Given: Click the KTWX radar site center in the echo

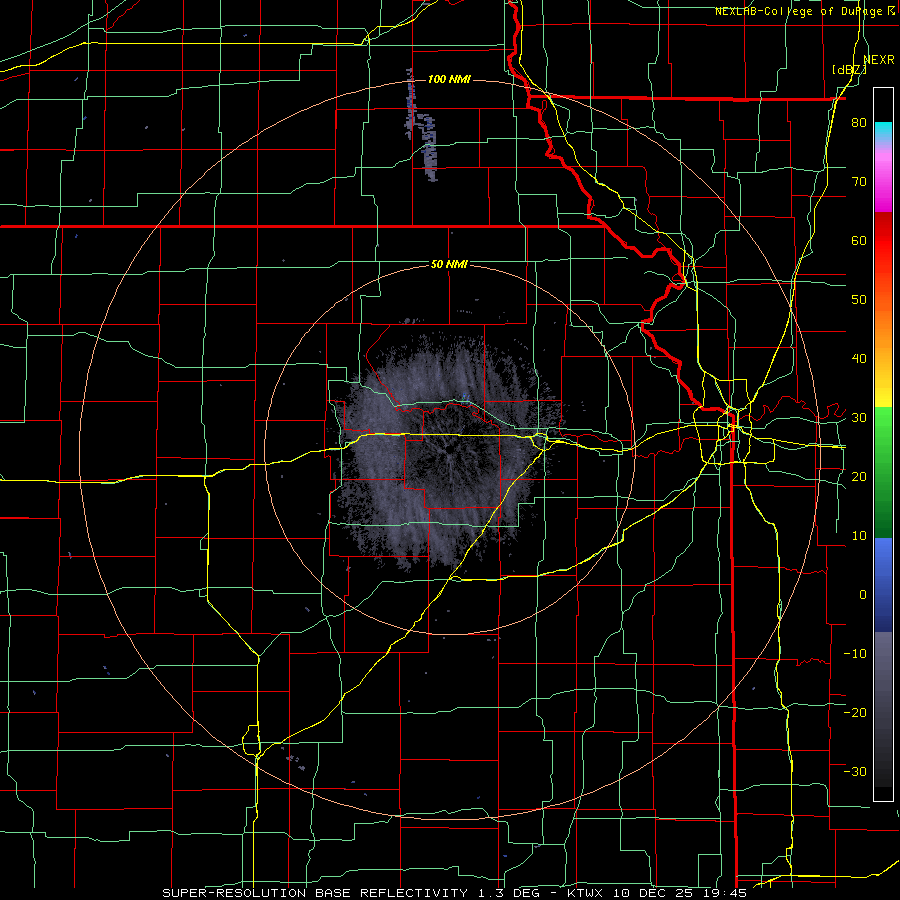Looking at the screenshot, I should click(449, 450).
